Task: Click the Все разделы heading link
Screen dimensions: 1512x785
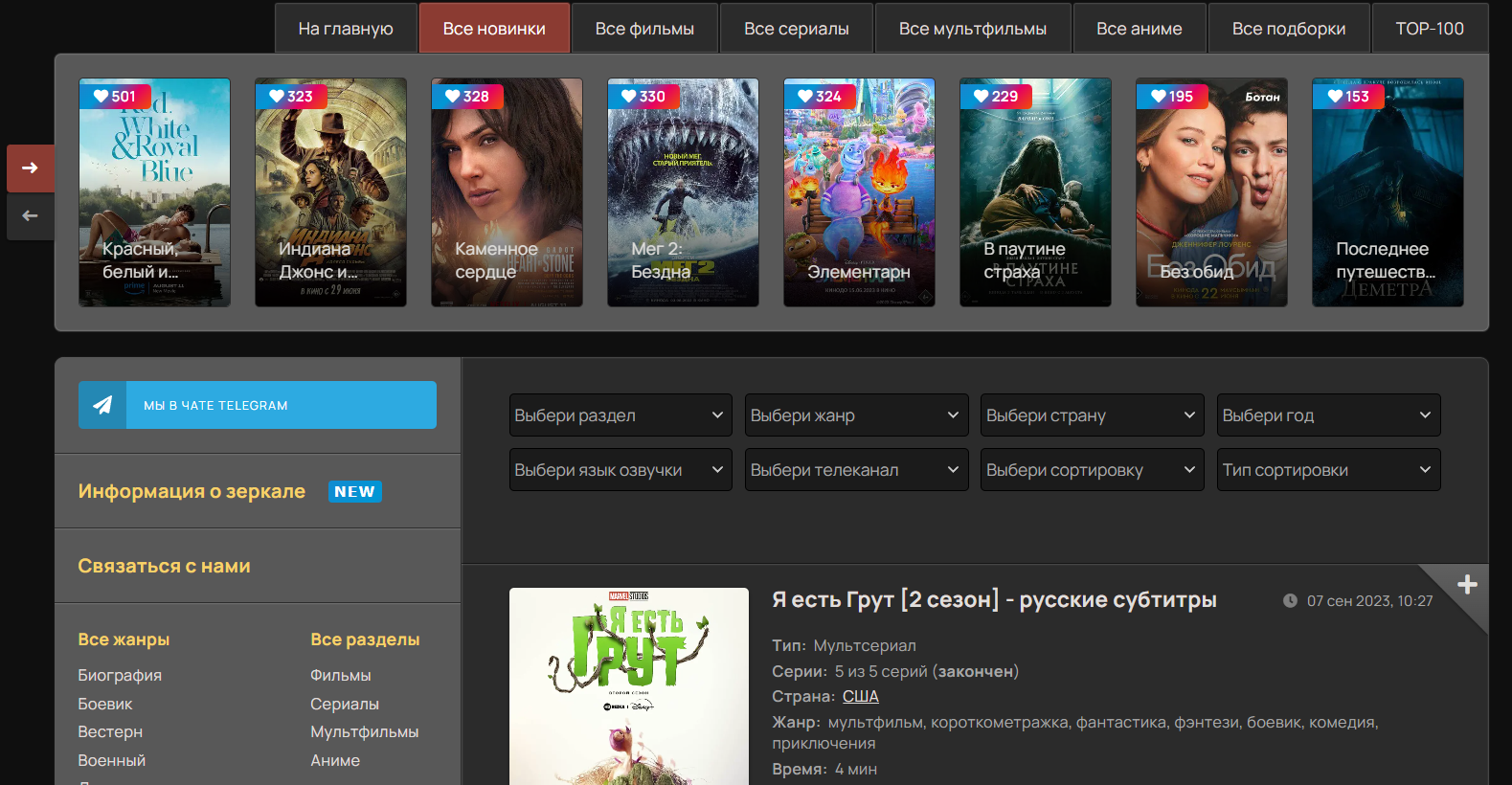Action: pos(365,639)
